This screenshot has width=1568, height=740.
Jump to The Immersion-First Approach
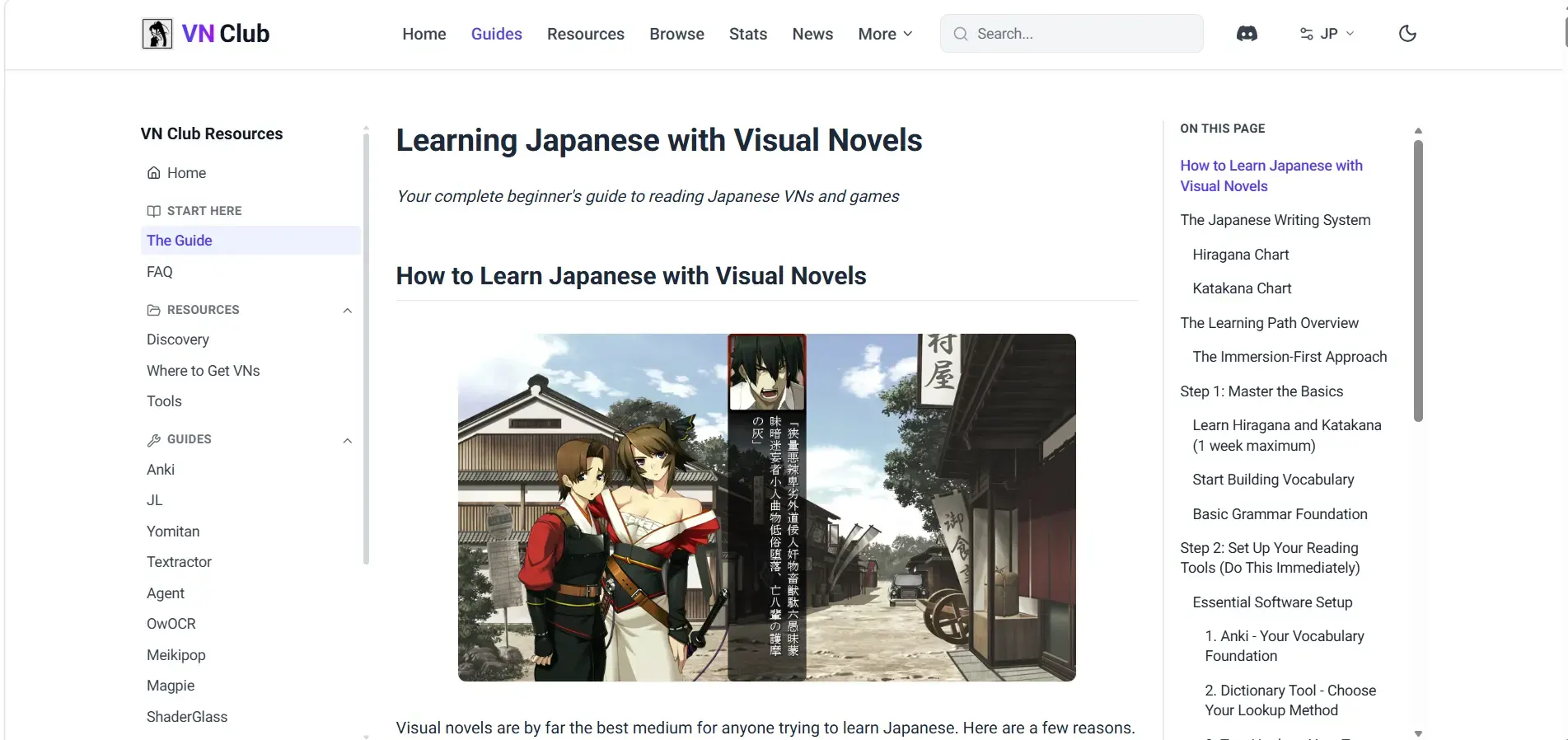1290,357
